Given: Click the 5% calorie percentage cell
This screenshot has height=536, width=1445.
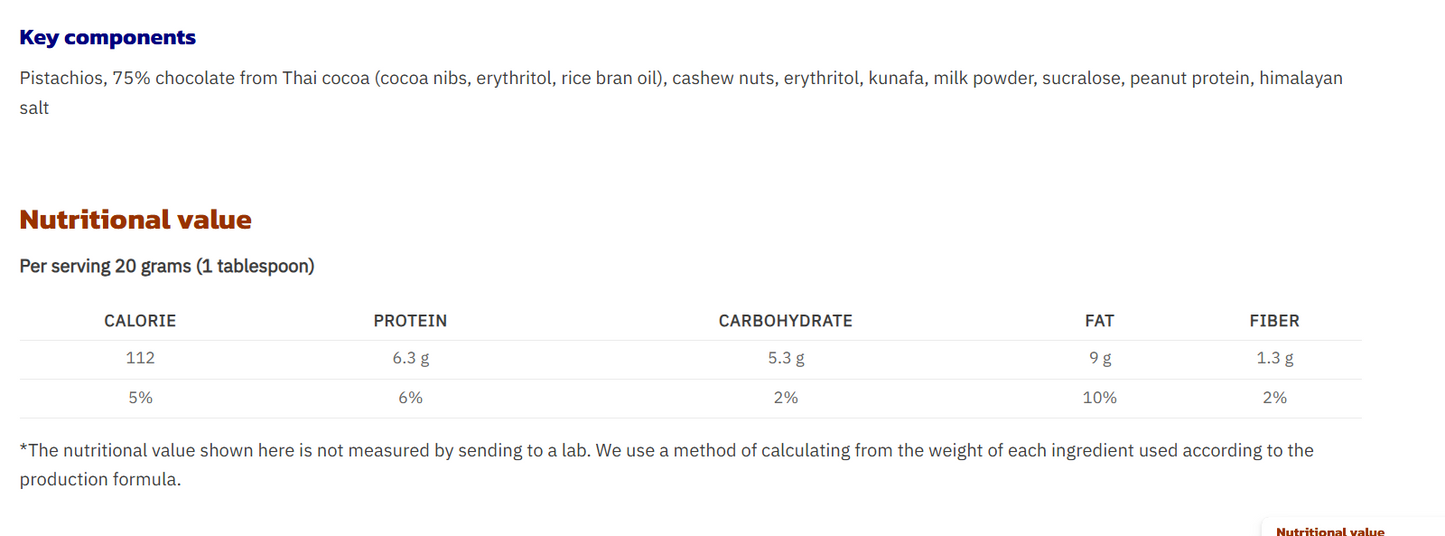Looking at the screenshot, I should [140, 398].
